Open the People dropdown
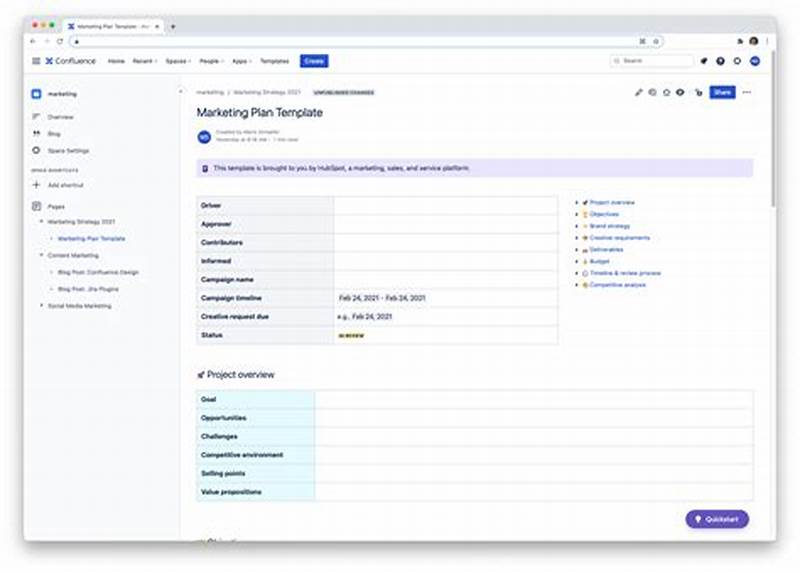Image resolution: width=800 pixels, height=572 pixels. (x=211, y=61)
